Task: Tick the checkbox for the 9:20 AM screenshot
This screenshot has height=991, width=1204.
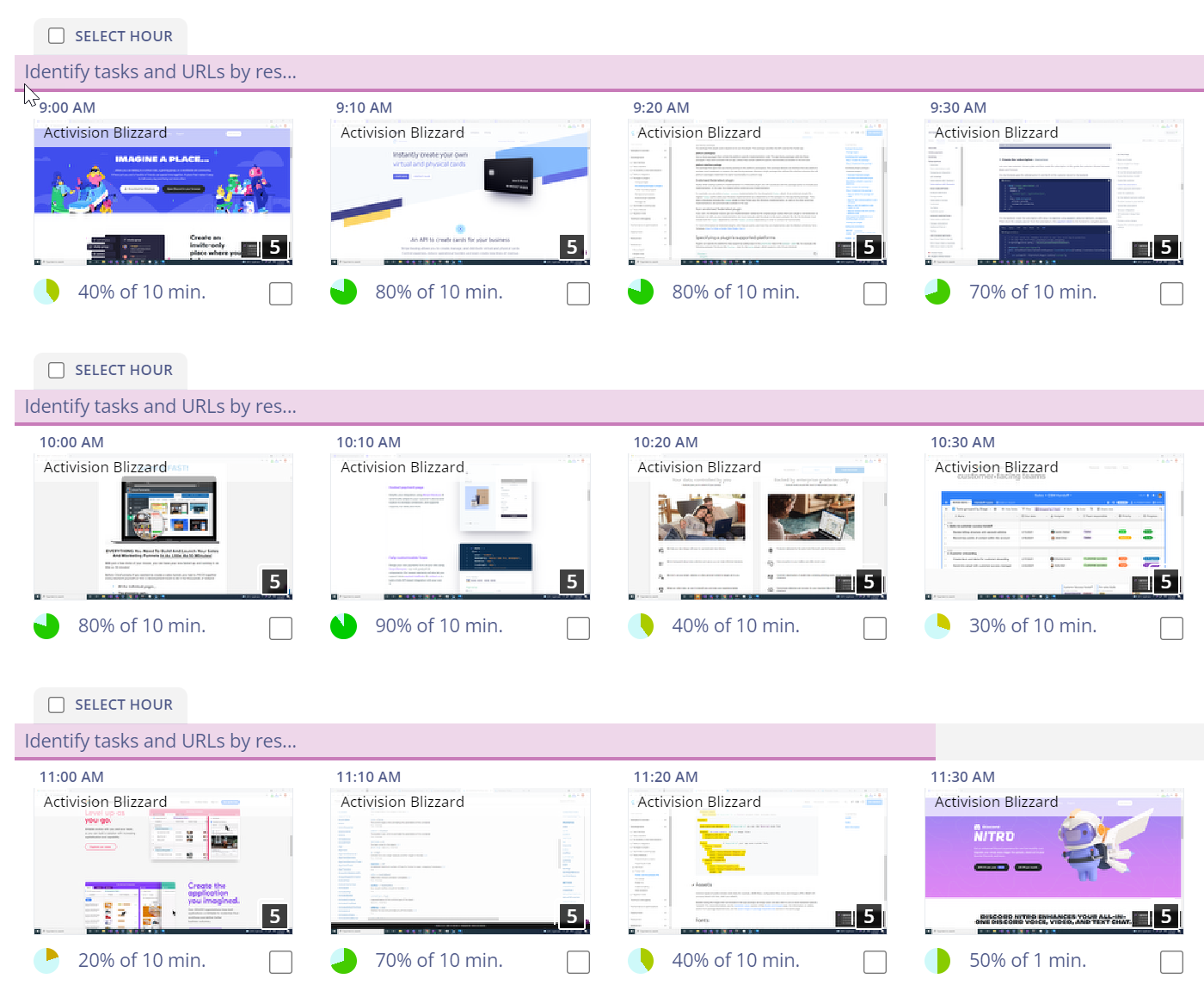Action: [x=875, y=293]
